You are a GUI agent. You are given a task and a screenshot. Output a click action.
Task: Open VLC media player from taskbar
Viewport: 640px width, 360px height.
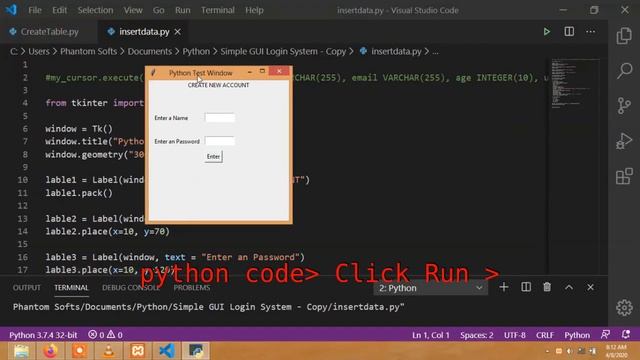pos(109,351)
